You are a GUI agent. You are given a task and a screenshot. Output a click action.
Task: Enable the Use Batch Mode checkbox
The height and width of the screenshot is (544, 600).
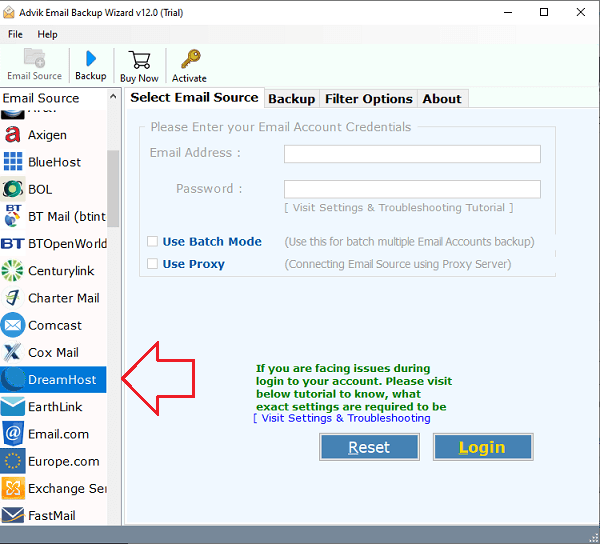(152, 241)
